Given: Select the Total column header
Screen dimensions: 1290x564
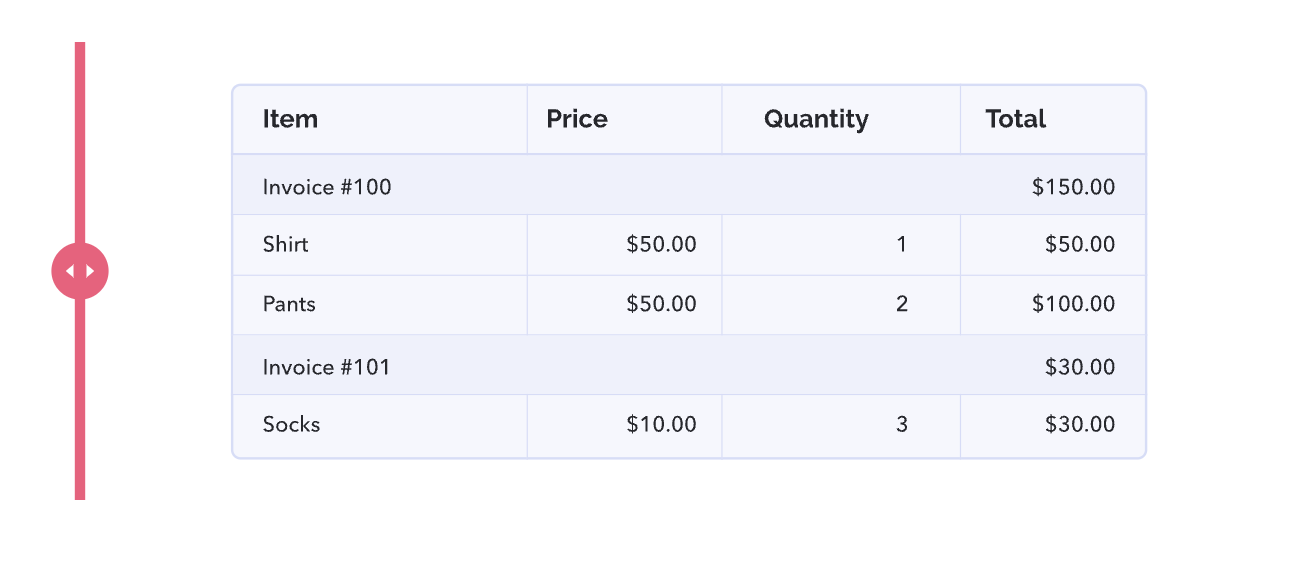Looking at the screenshot, I should pos(1053,120).
